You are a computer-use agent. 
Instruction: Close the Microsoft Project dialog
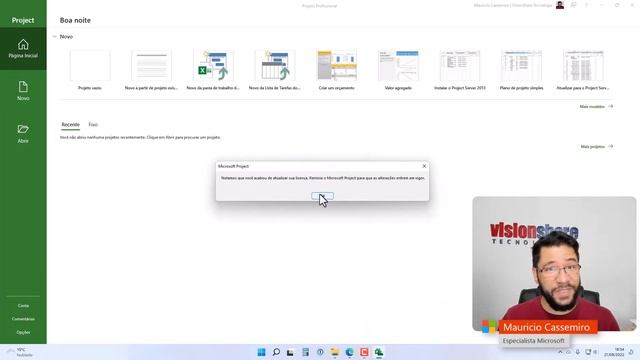click(x=424, y=166)
